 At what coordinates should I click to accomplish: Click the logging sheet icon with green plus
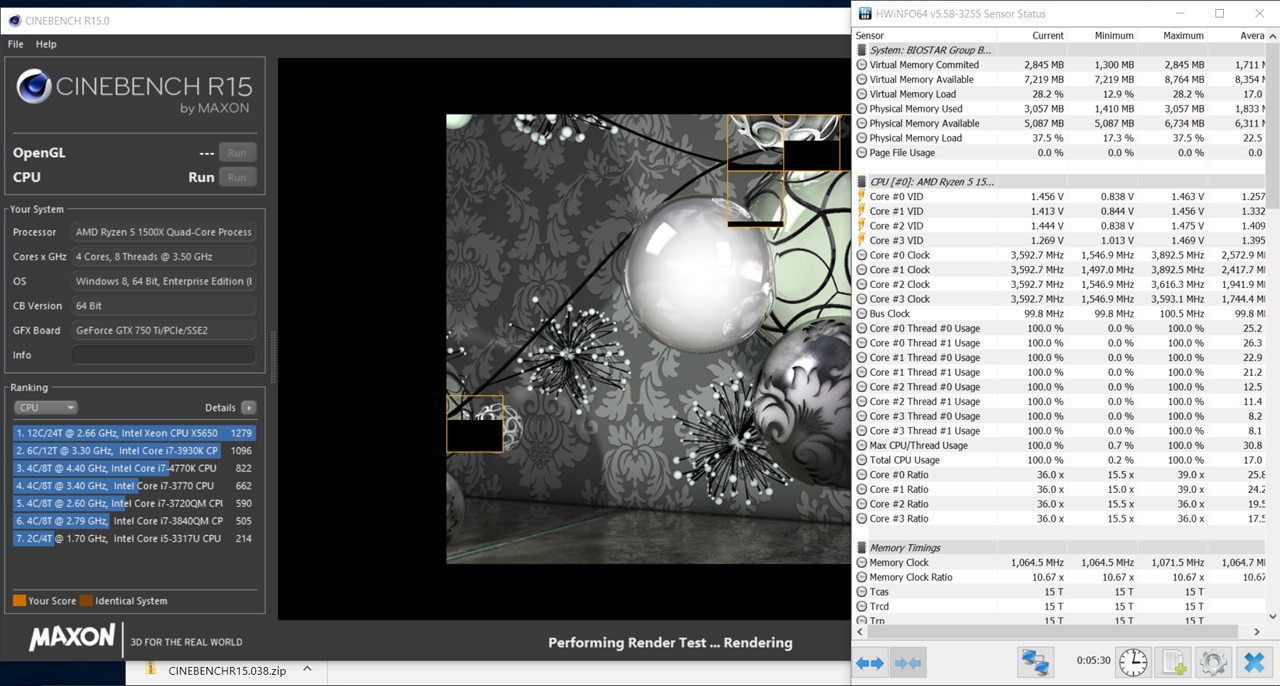click(x=1173, y=662)
